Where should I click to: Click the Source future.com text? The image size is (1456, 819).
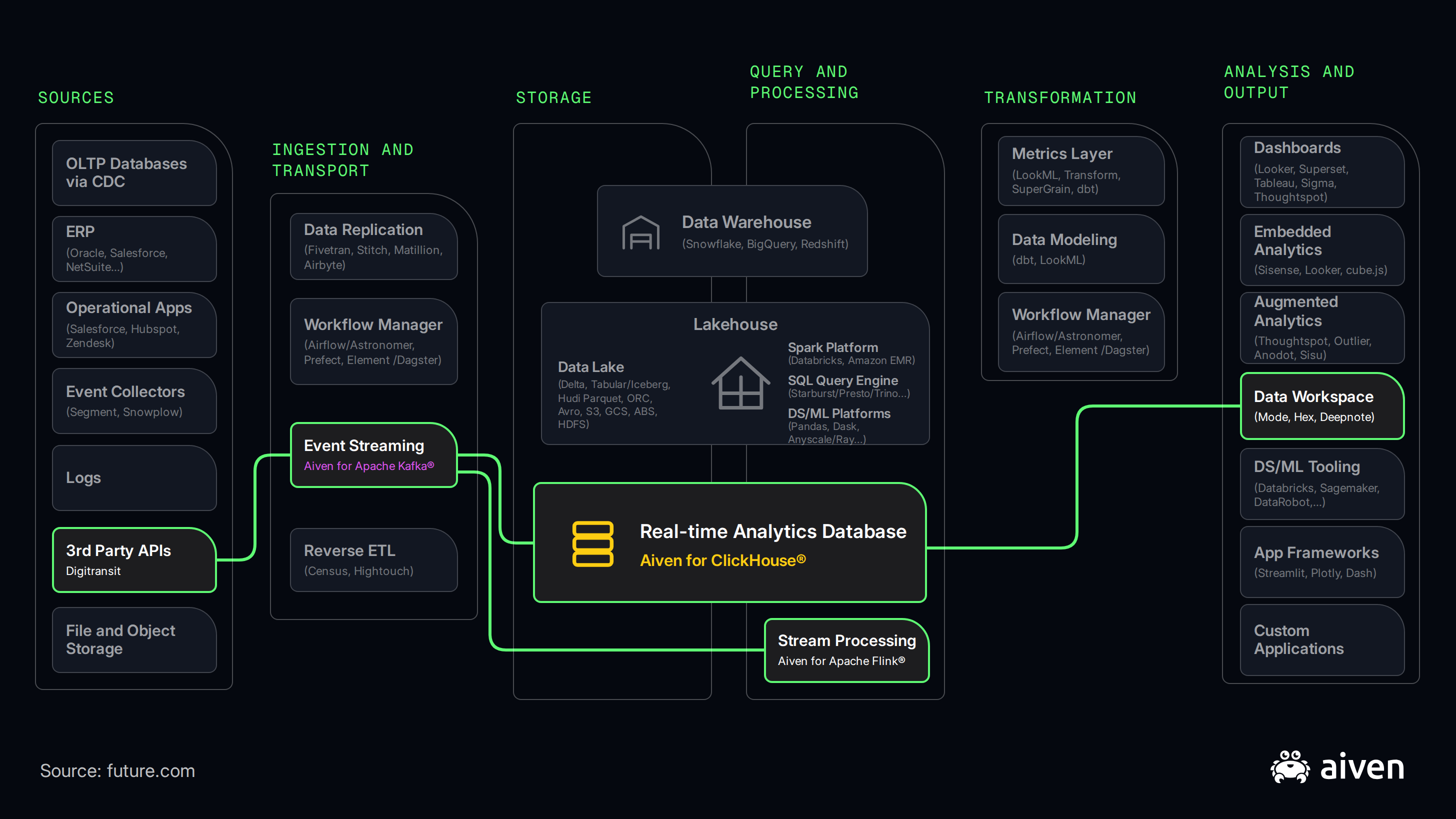117,771
